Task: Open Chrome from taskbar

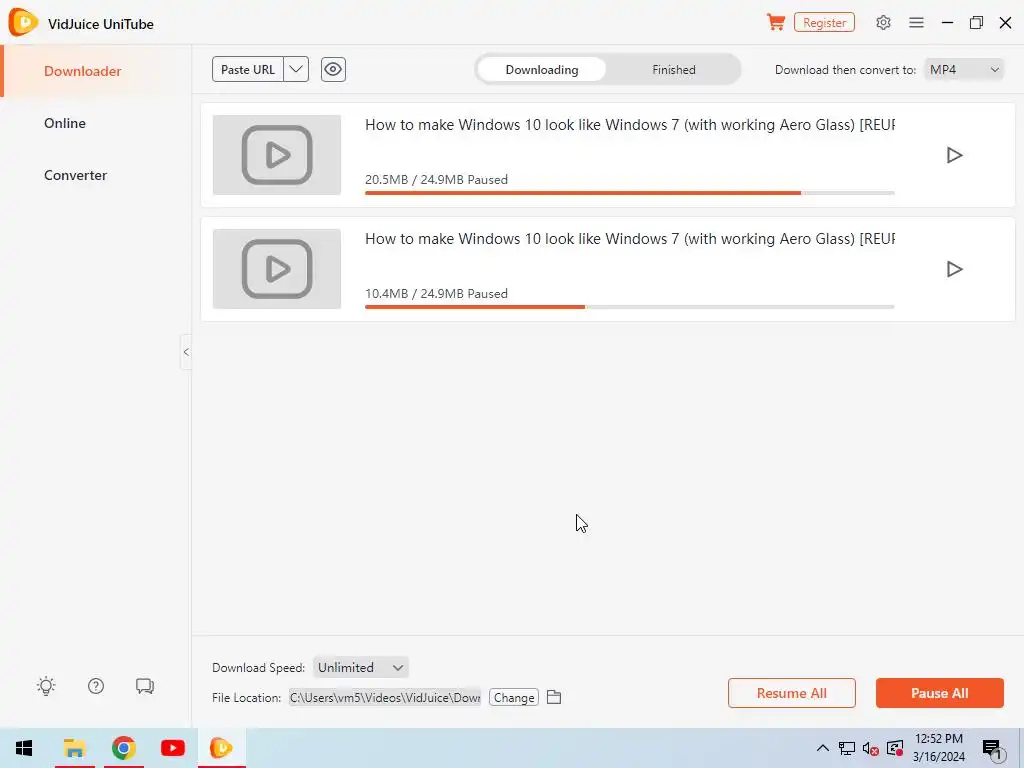Action: [x=123, y=748]
